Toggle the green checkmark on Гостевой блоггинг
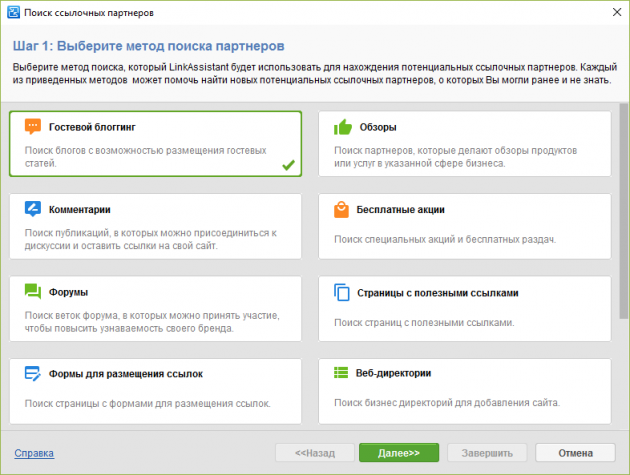The image size is (630, 475). point(288,164)
